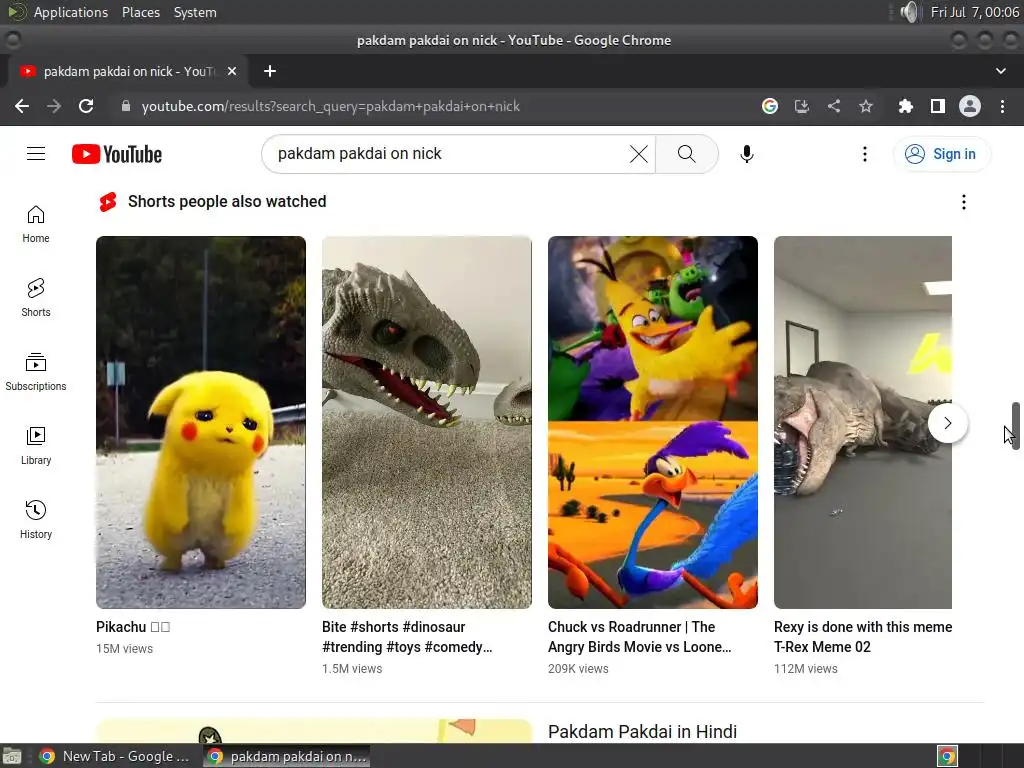
Task: Open Shorts in the sidebar
Action: coord(36,298)
